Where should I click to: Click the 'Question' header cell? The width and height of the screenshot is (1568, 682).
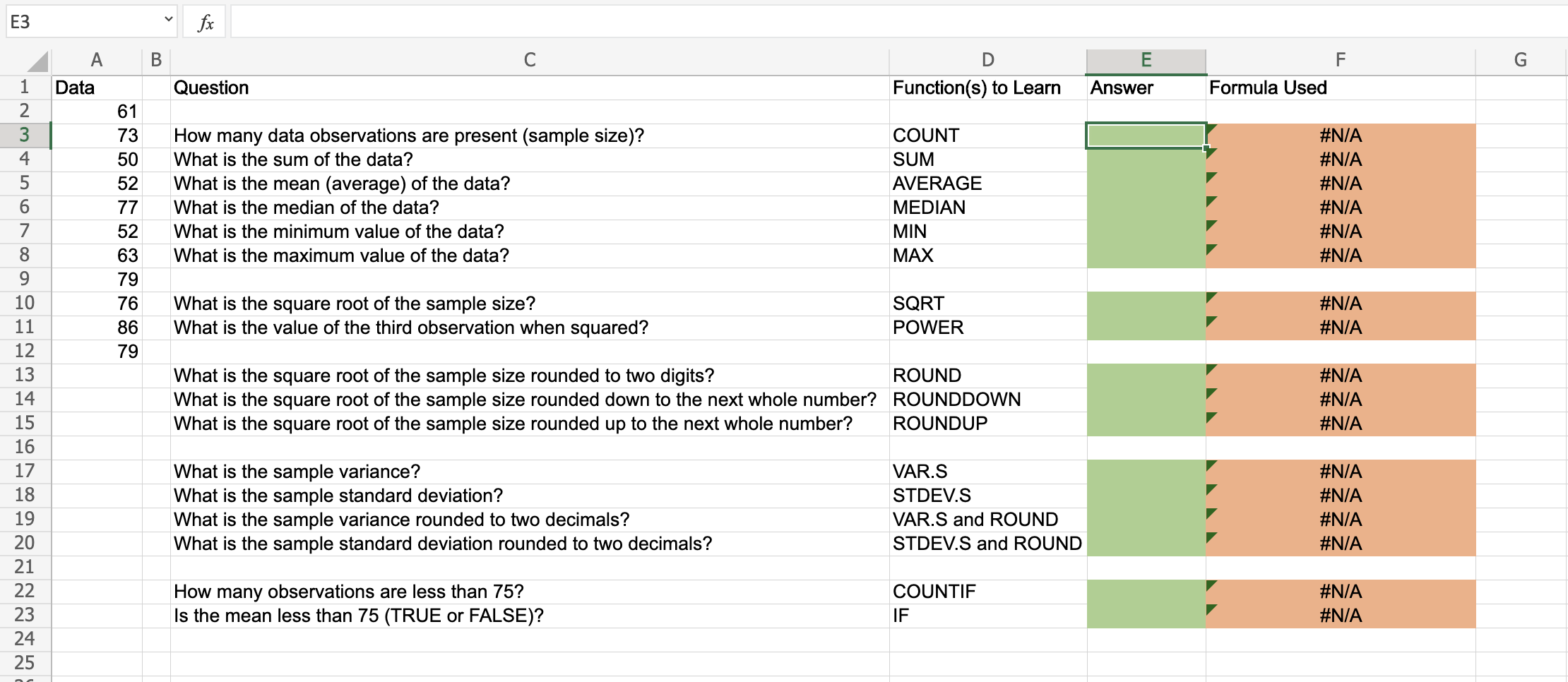point(530,88)
